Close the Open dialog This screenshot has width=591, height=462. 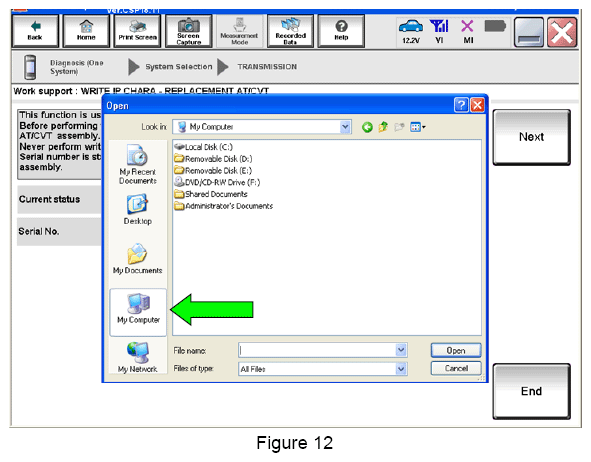click(x=478, y=105)
